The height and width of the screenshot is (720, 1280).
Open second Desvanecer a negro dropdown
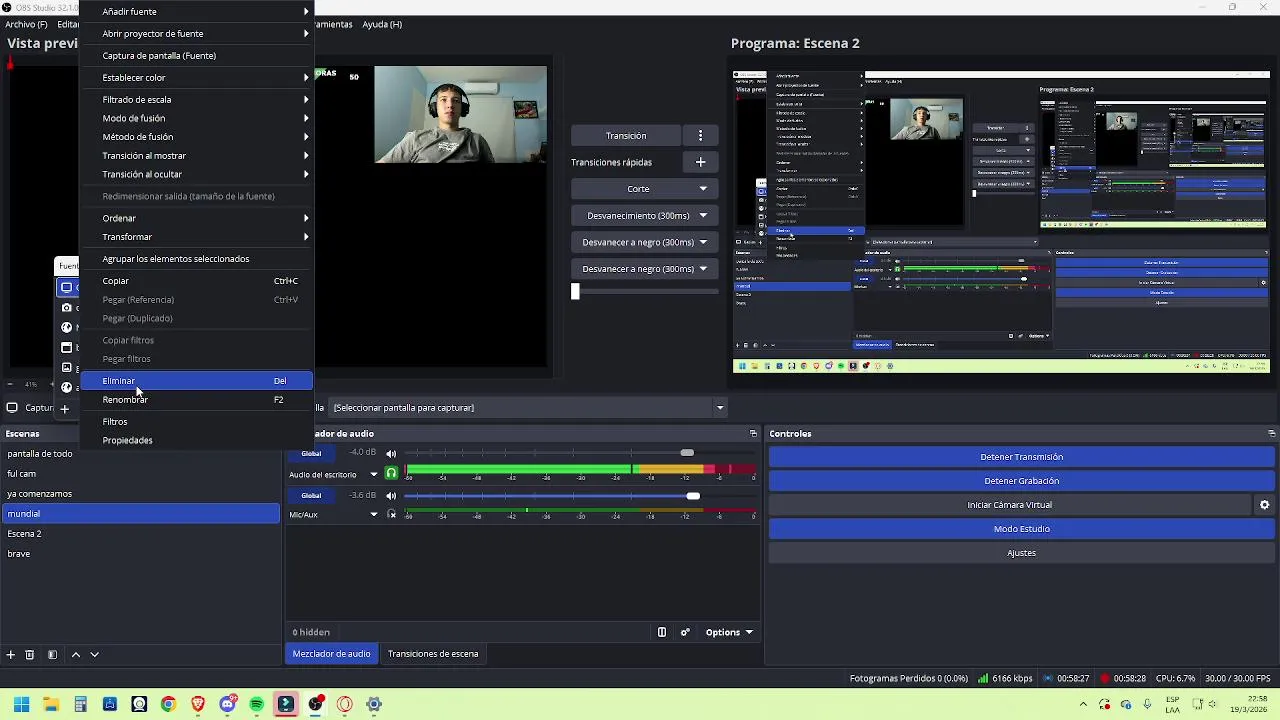645,269
